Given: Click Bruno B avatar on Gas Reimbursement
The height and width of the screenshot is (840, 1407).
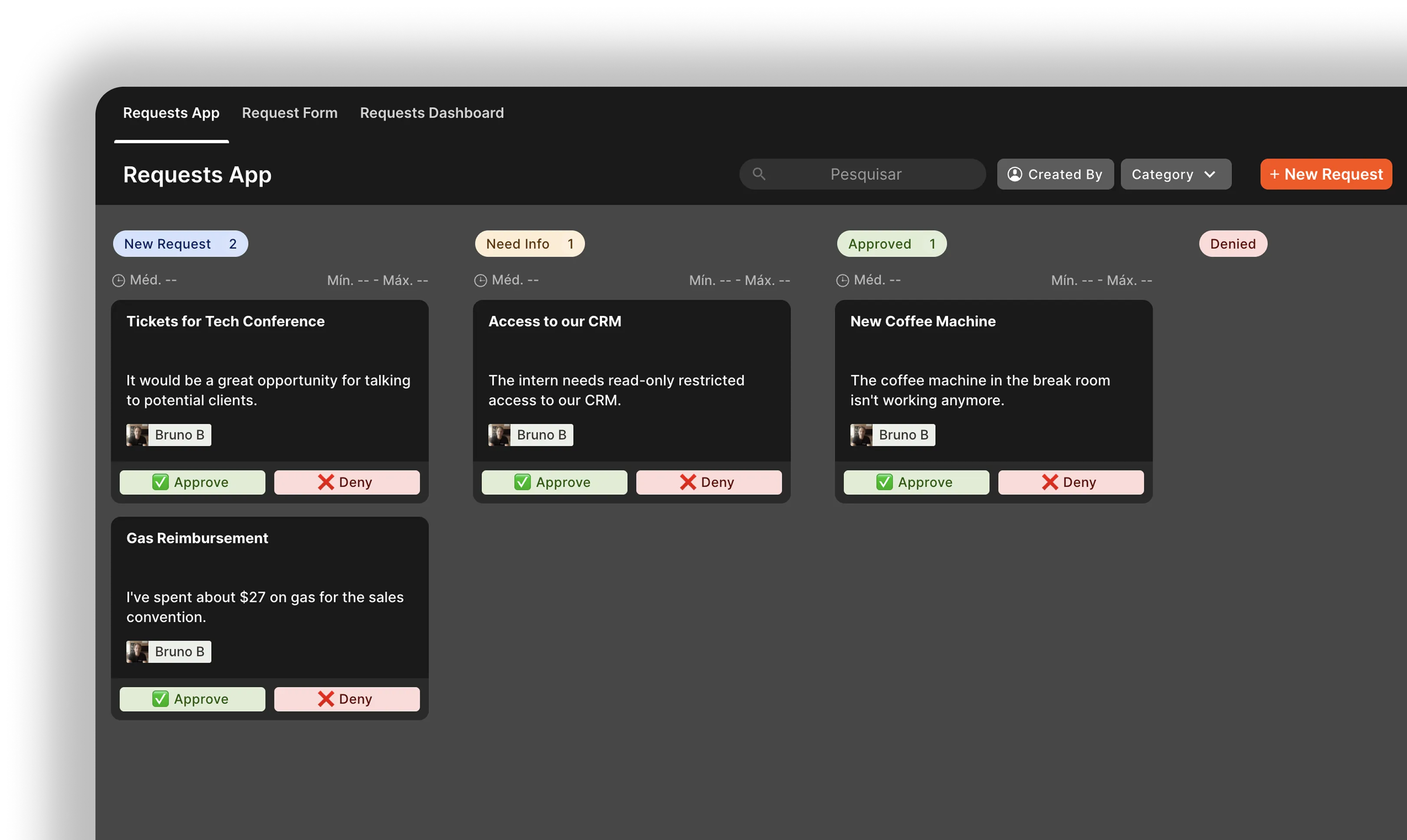Looking at the screenshot, I should (137, 652).
